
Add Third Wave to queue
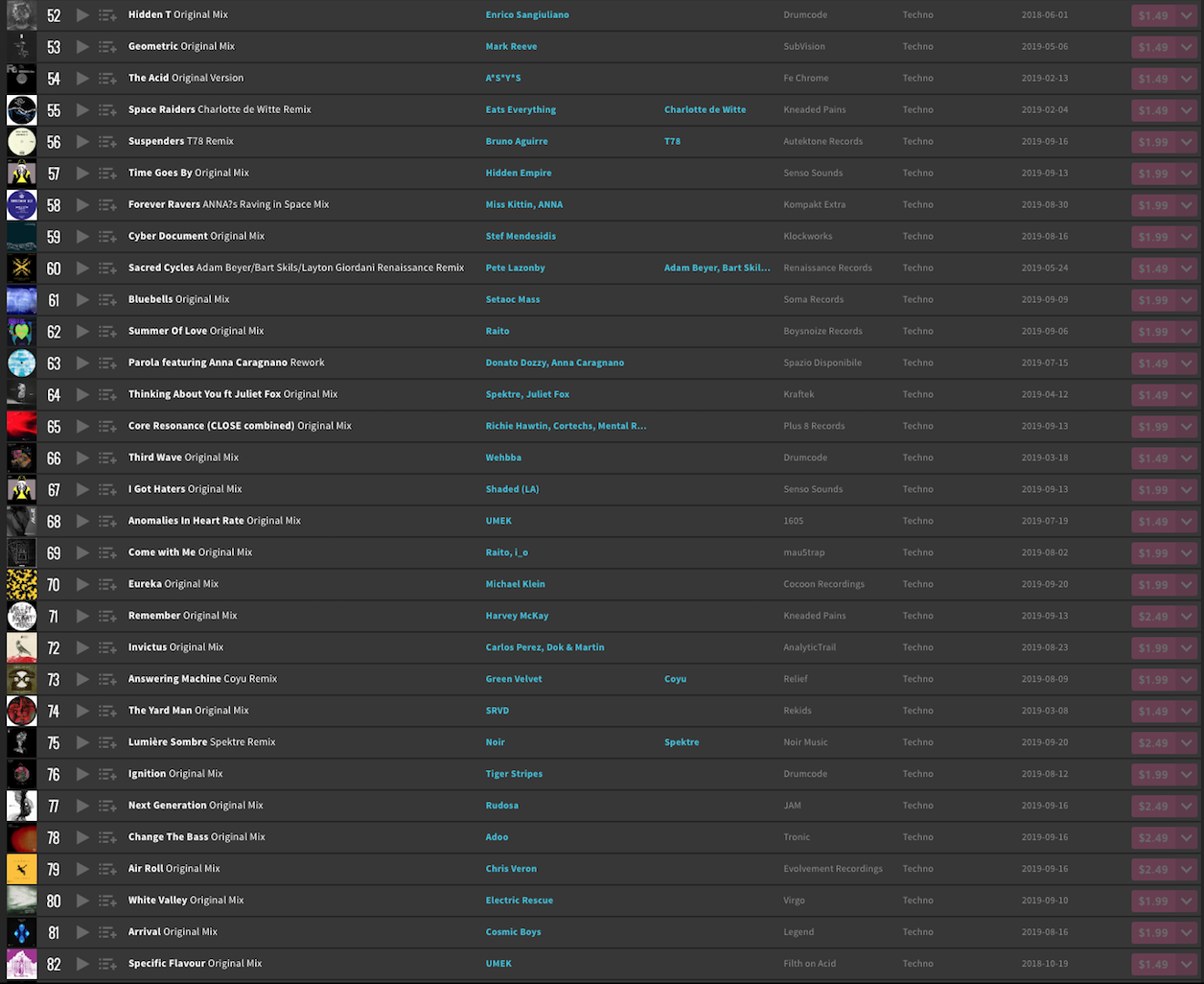click(x=107, y=458)
